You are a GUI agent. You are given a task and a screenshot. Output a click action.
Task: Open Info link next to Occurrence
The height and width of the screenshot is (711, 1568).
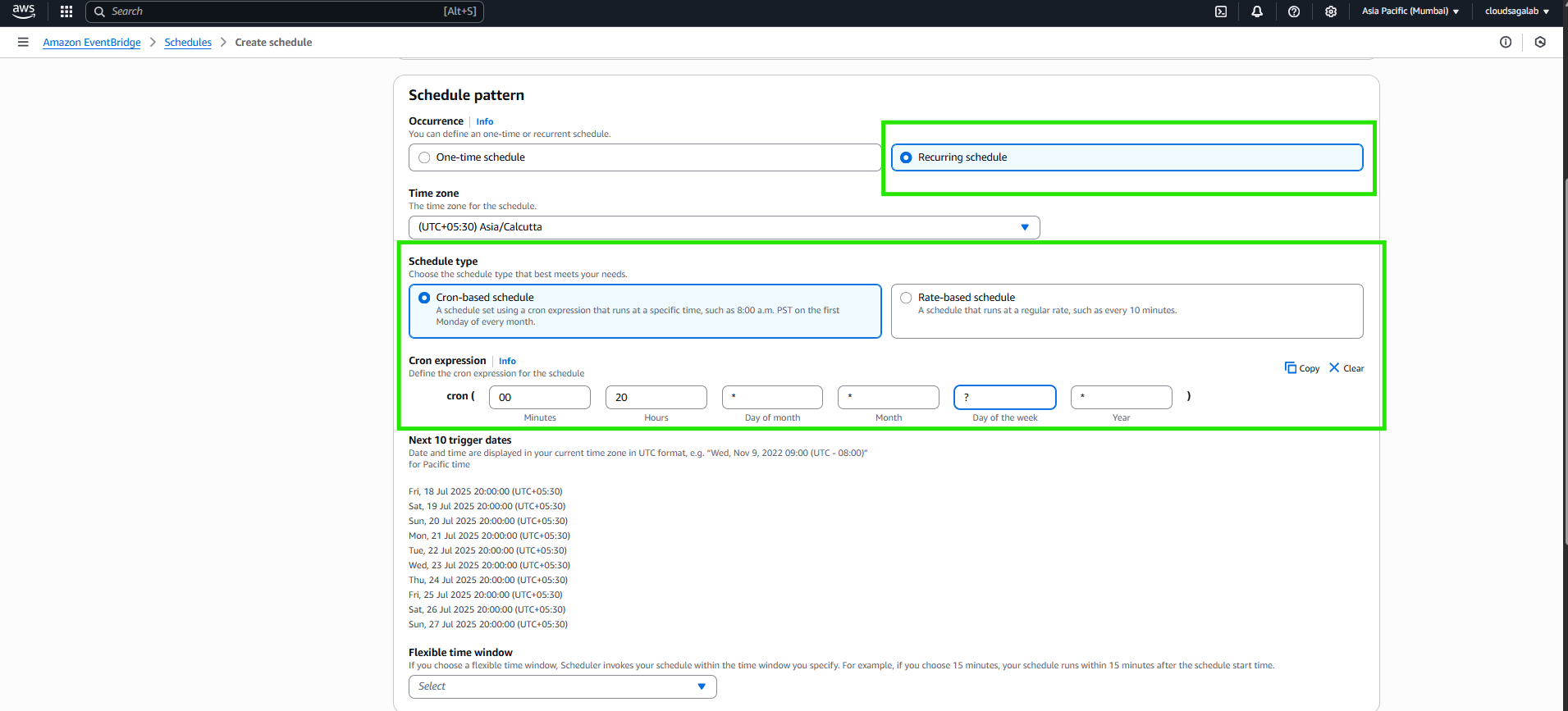pos(485,121)
